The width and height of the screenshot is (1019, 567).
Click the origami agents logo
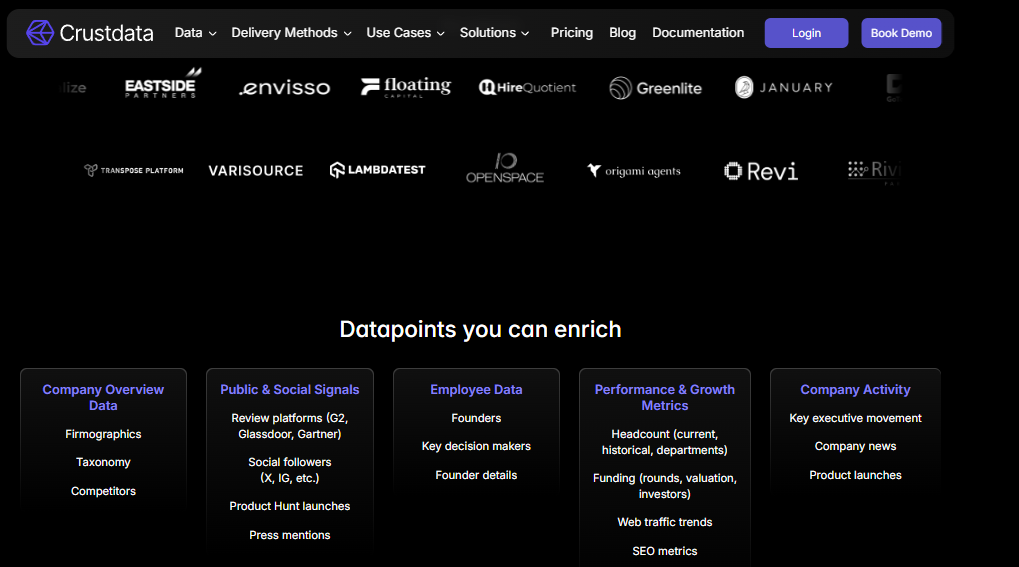634,170
